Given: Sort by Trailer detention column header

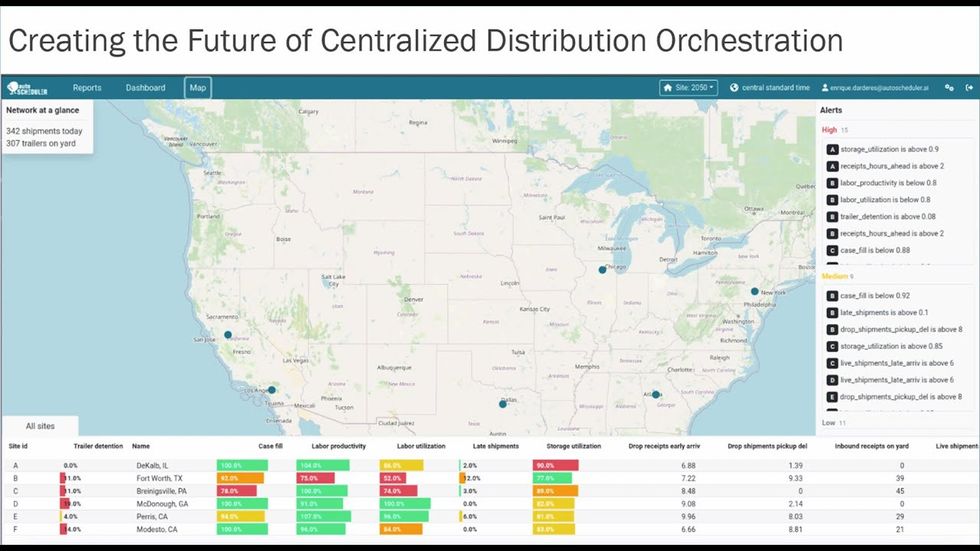Looking at the screenshot, I should (x=98, y=446).
